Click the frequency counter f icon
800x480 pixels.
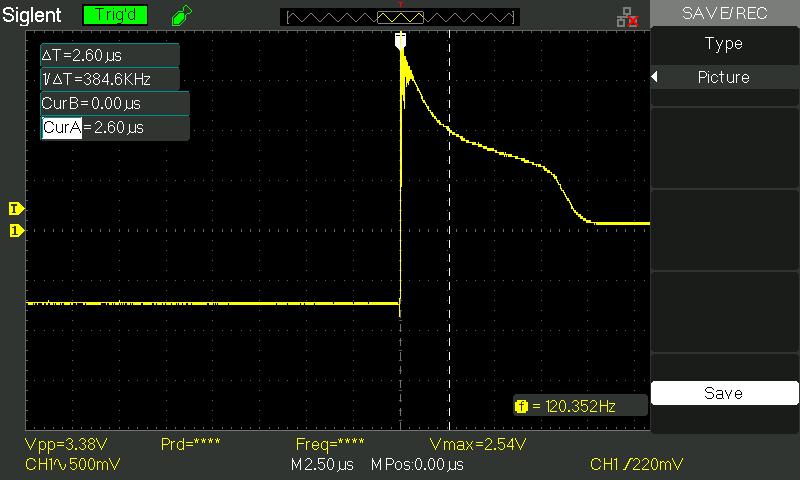(x=521, y=407)
